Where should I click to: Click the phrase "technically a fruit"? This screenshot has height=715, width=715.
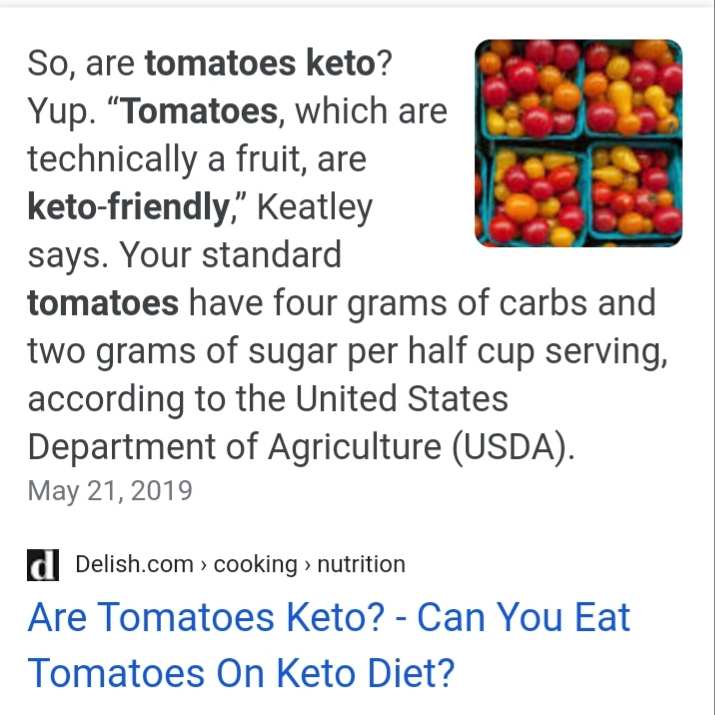pyautogui.click(x=171, y=160)
